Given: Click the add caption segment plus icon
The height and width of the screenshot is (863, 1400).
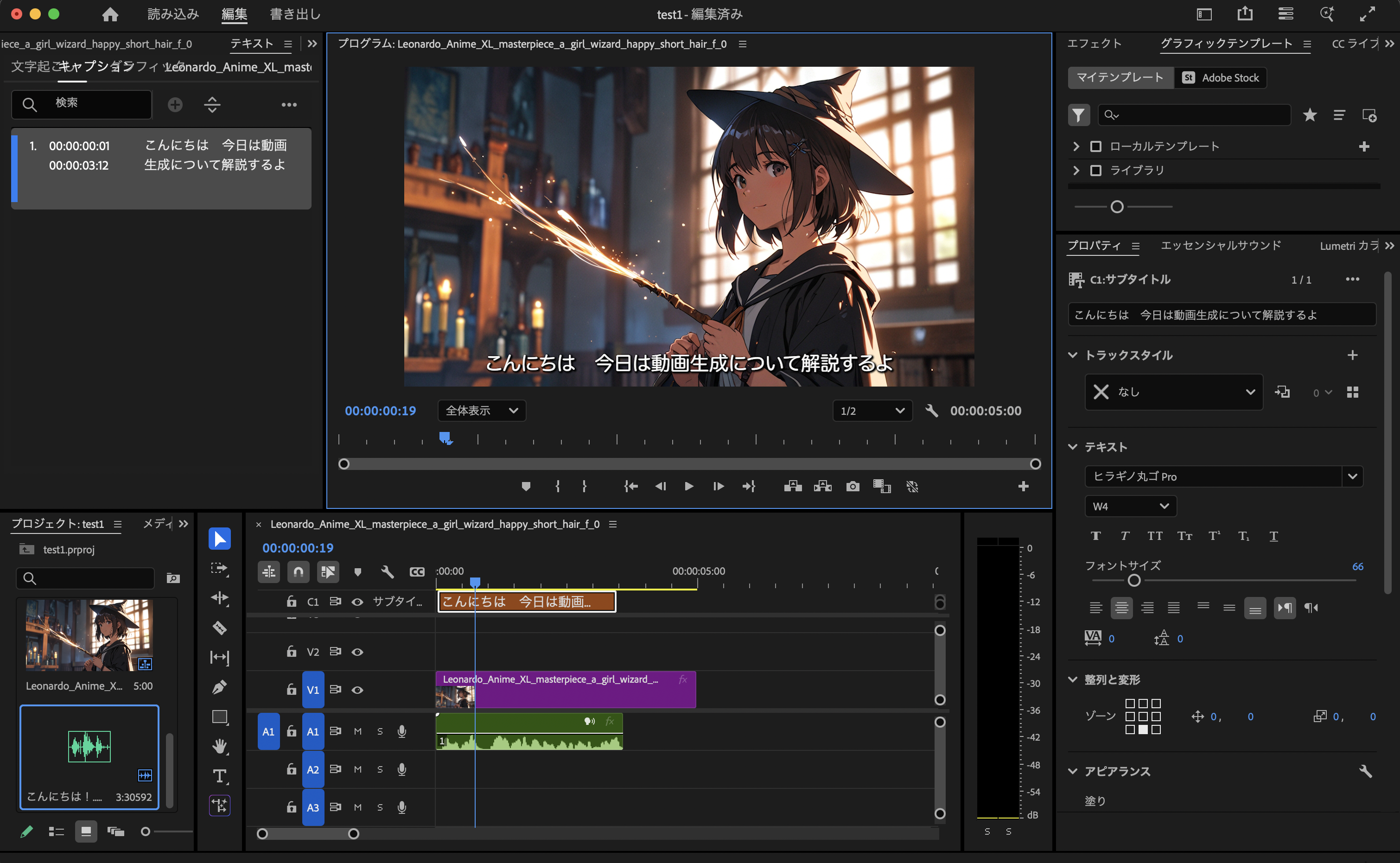Looking at the screenshot, I should coord(175,104).
